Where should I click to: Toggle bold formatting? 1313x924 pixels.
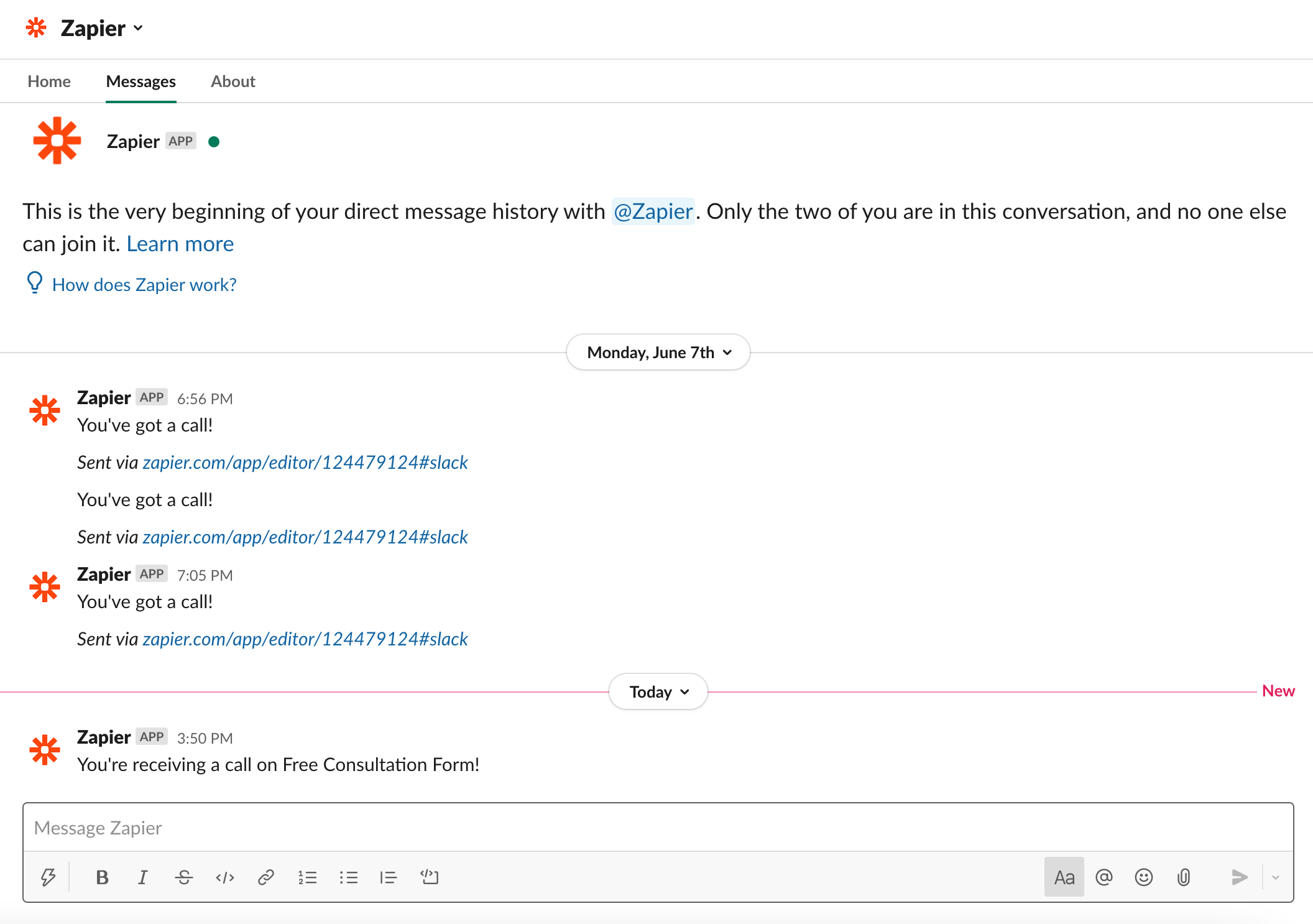[x=103, y=877]
